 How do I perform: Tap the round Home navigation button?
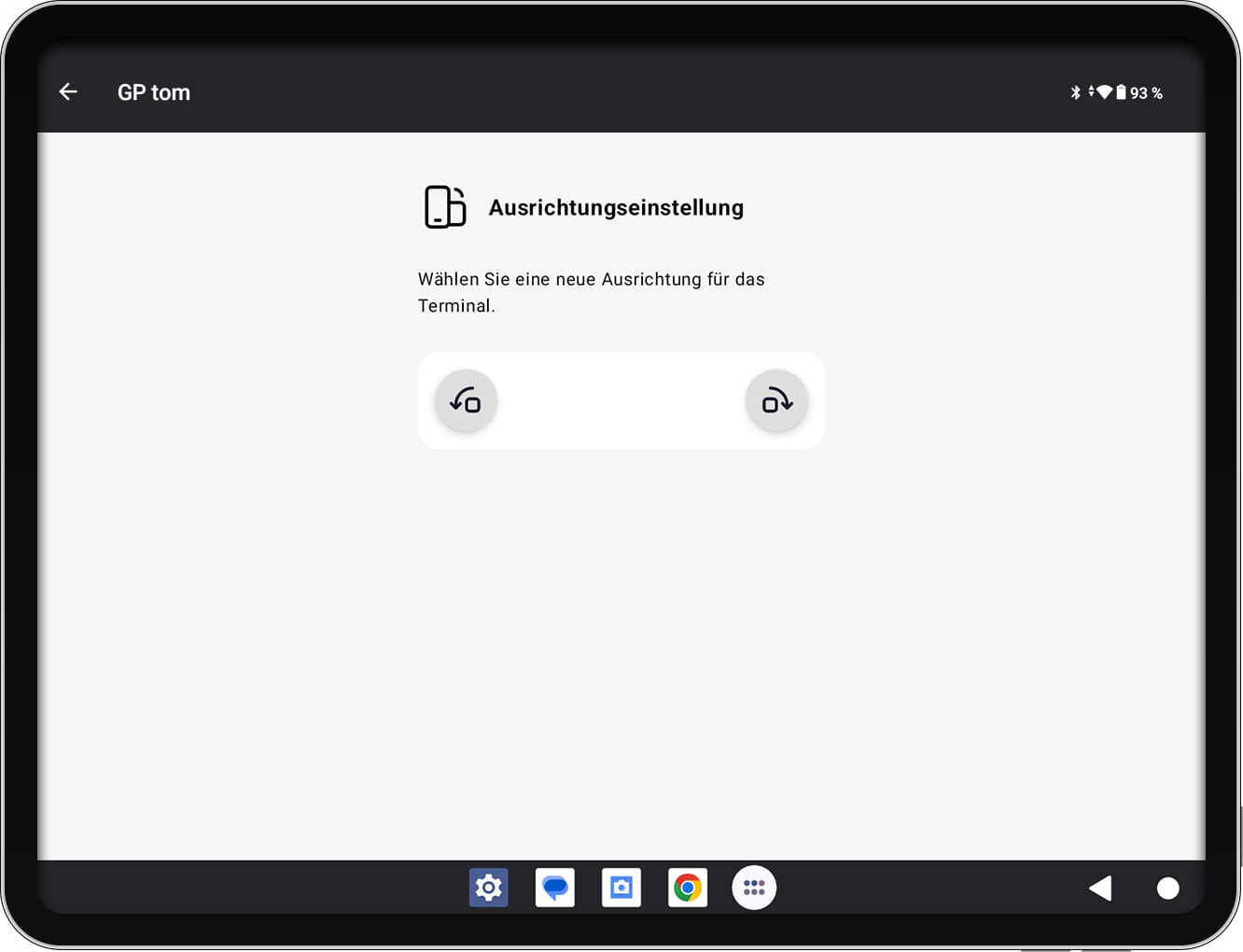pyautogui.click(x=1167, y=888)
